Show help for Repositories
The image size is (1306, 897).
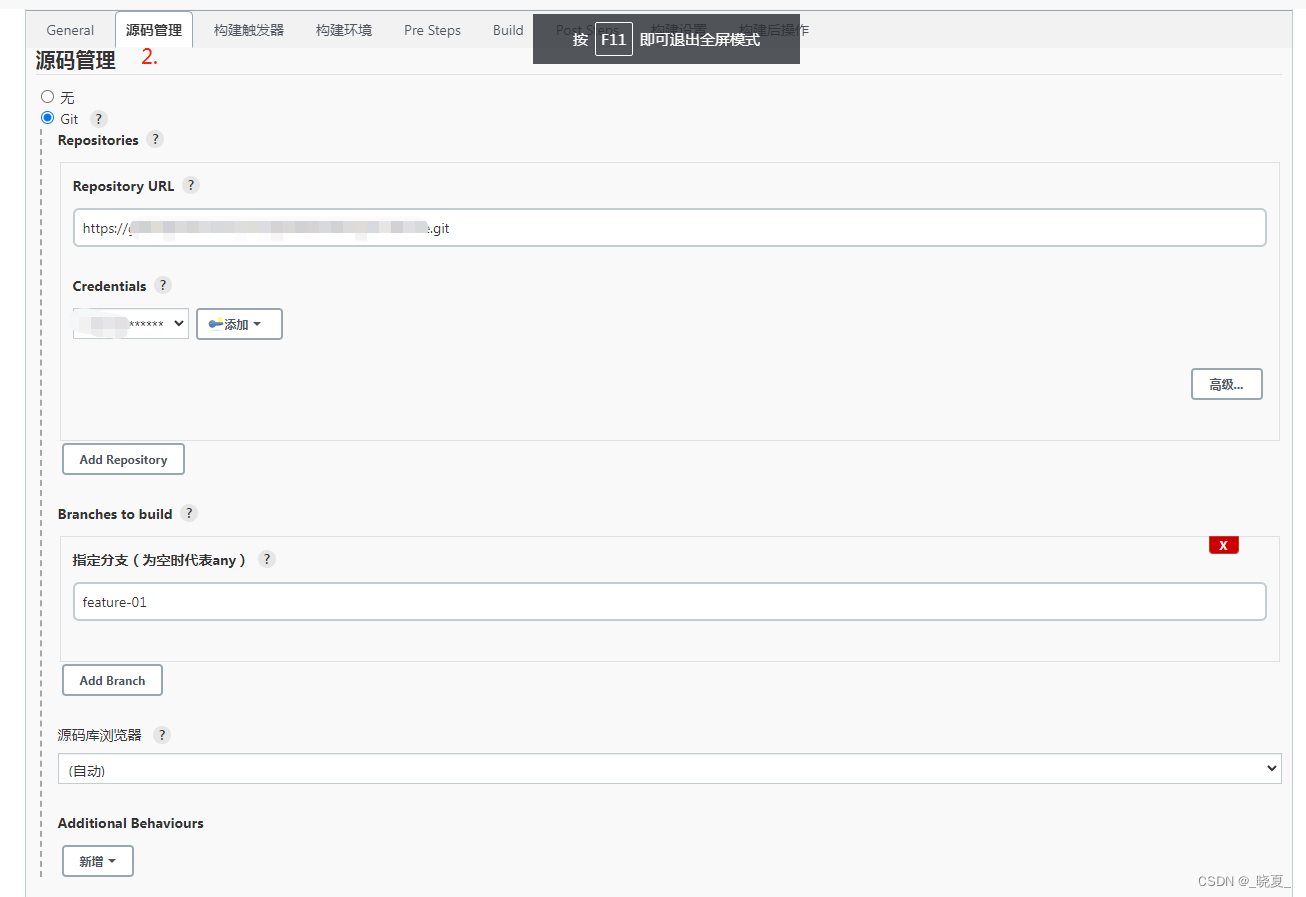(155, 140)
